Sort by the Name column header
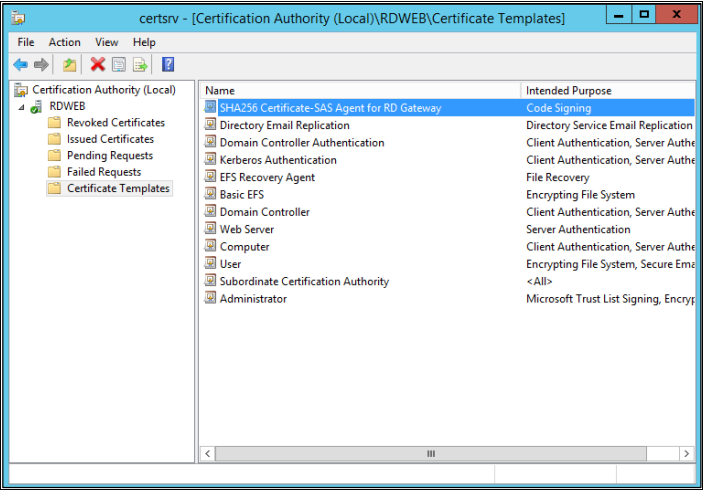Viewport: 703px width, 490px height. (360, 91)
